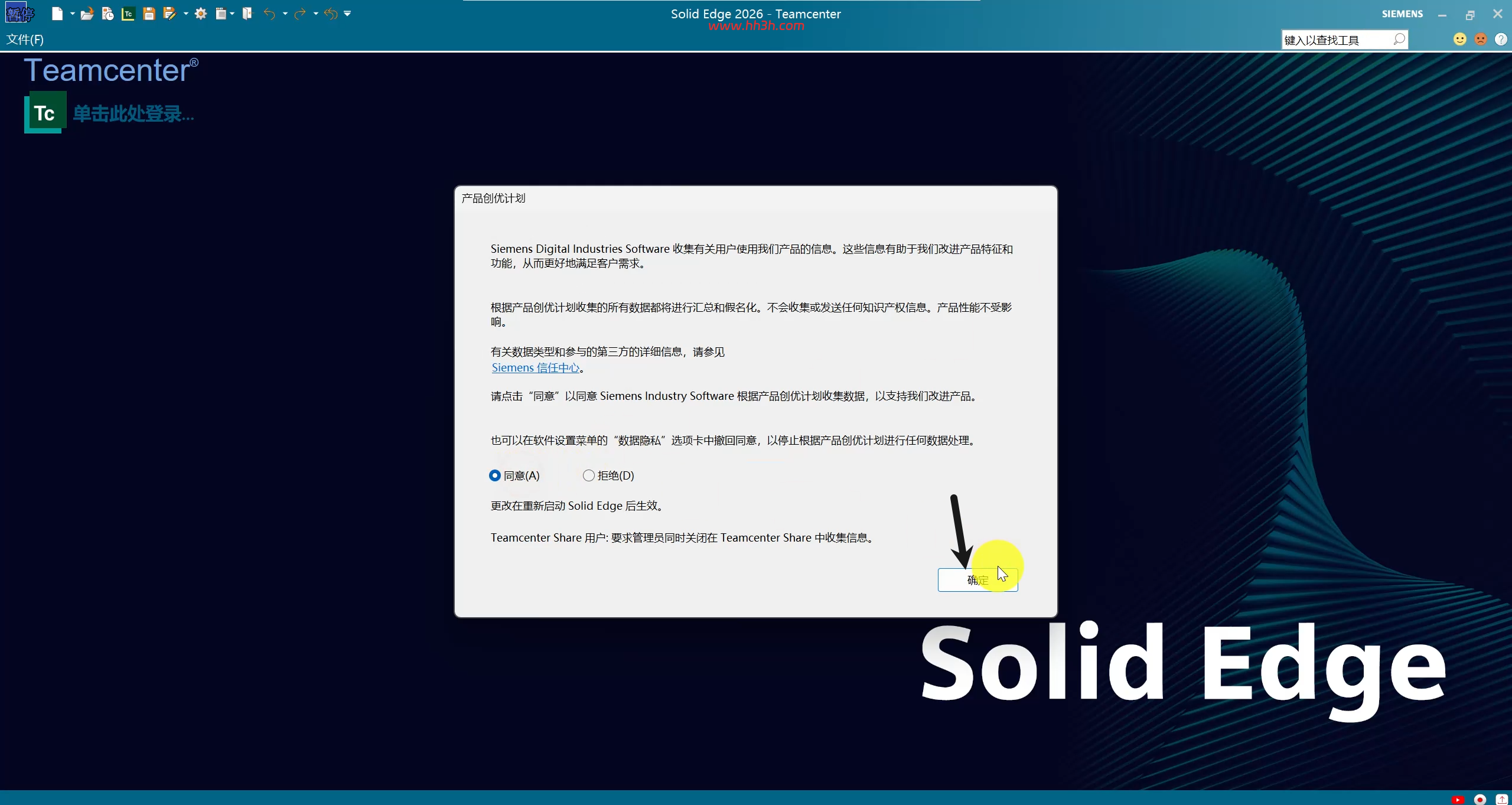The height and width of the screenshot is (805, 1512).
Task: Minimize the Solid Edge window
Action: pyautogui.click(x=1442, y=14)
